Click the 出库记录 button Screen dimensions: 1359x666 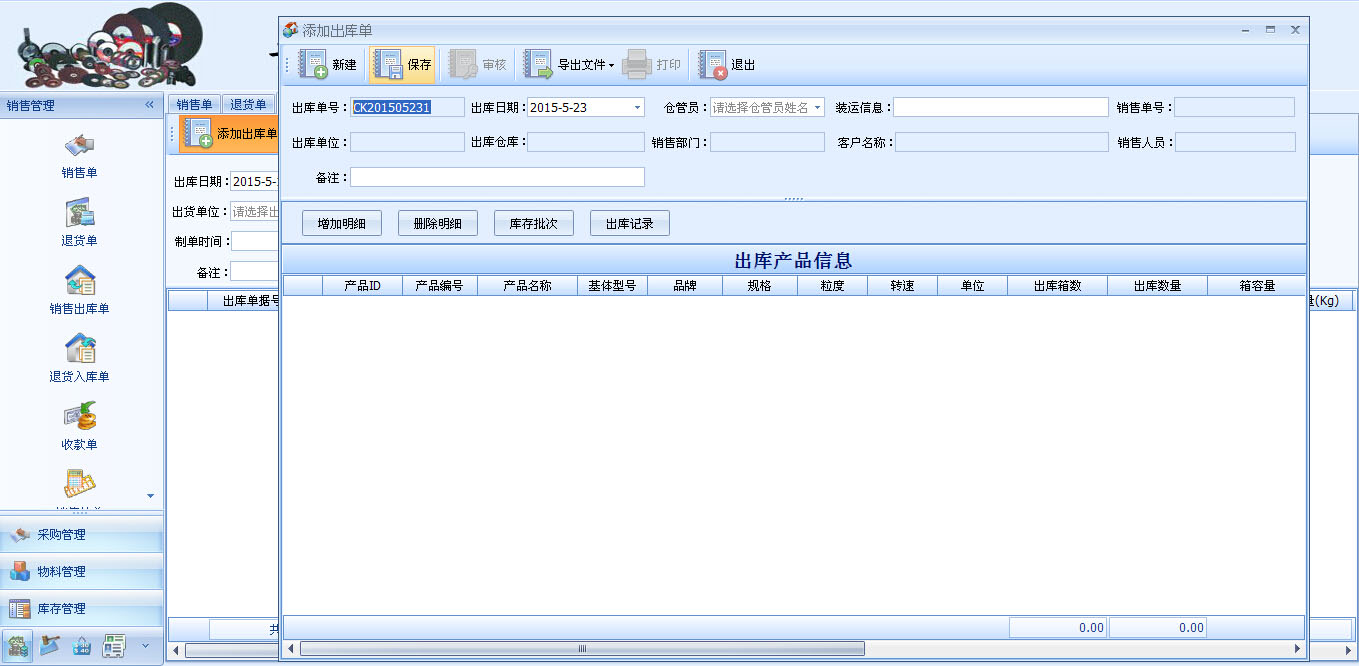tap(630, 224)
